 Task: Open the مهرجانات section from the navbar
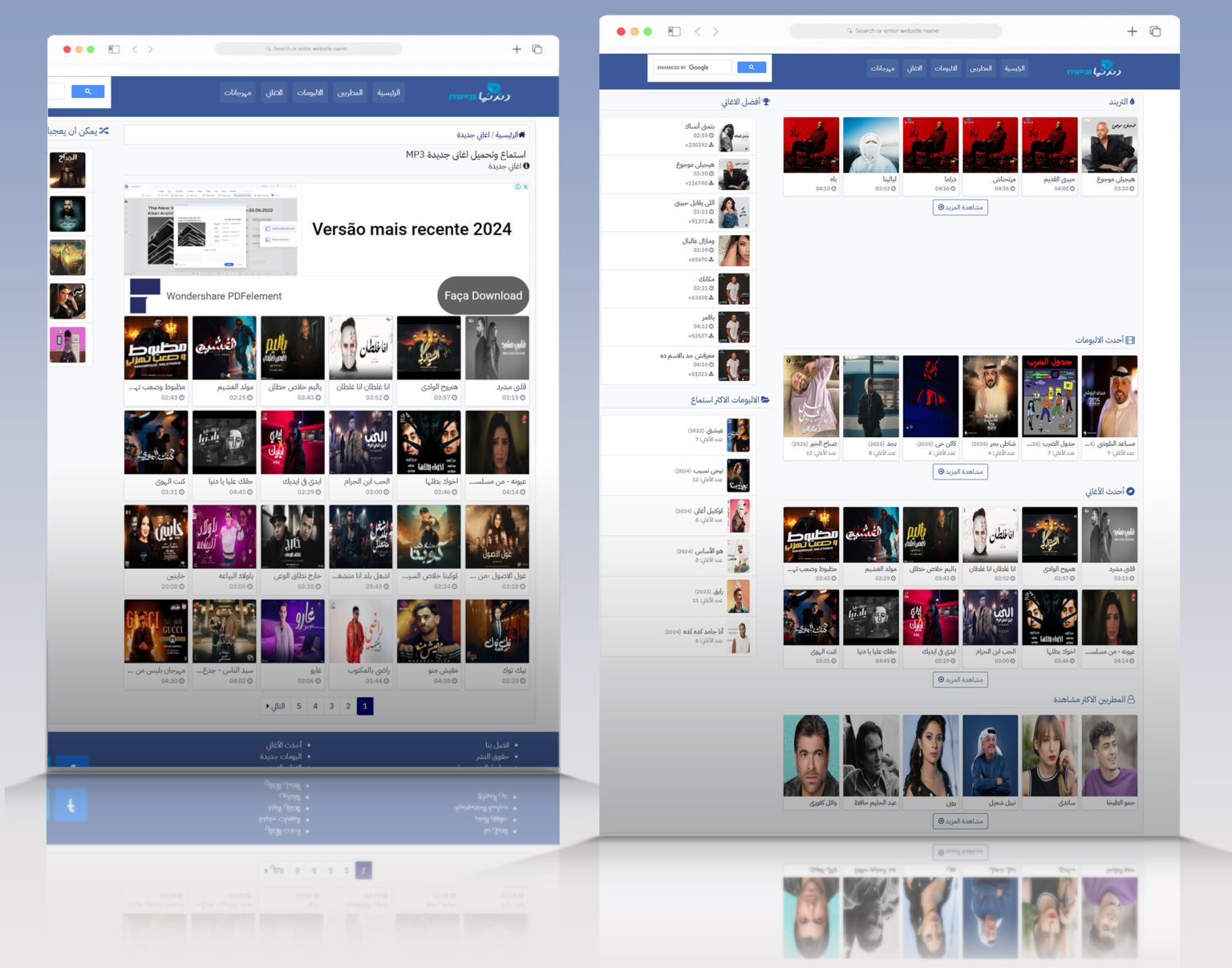point(237,92)
